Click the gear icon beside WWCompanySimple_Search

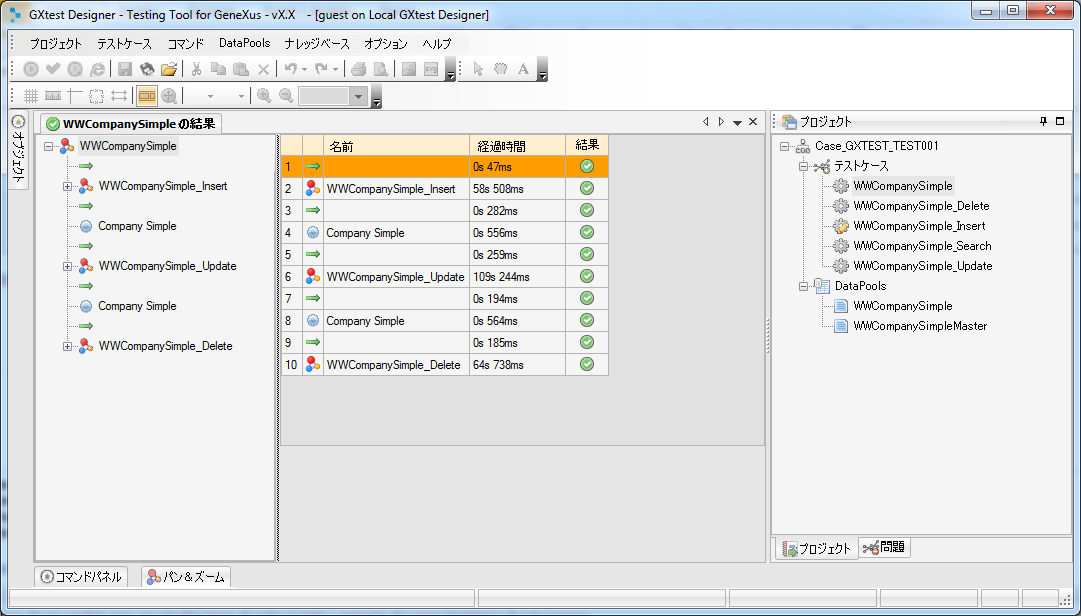841,246
